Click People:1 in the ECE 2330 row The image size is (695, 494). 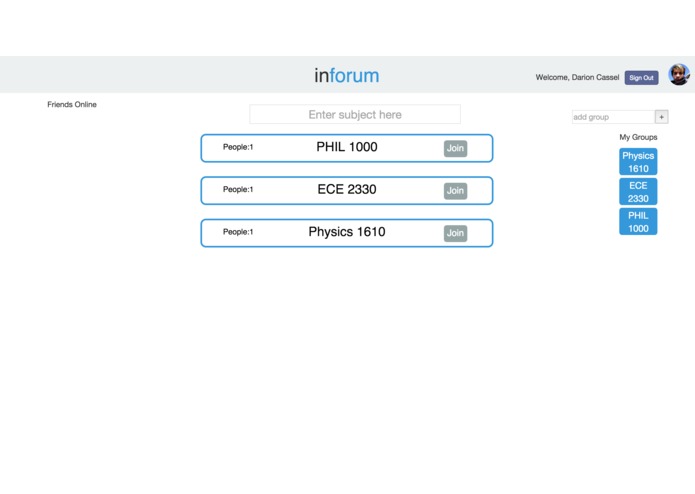[238, 189]
